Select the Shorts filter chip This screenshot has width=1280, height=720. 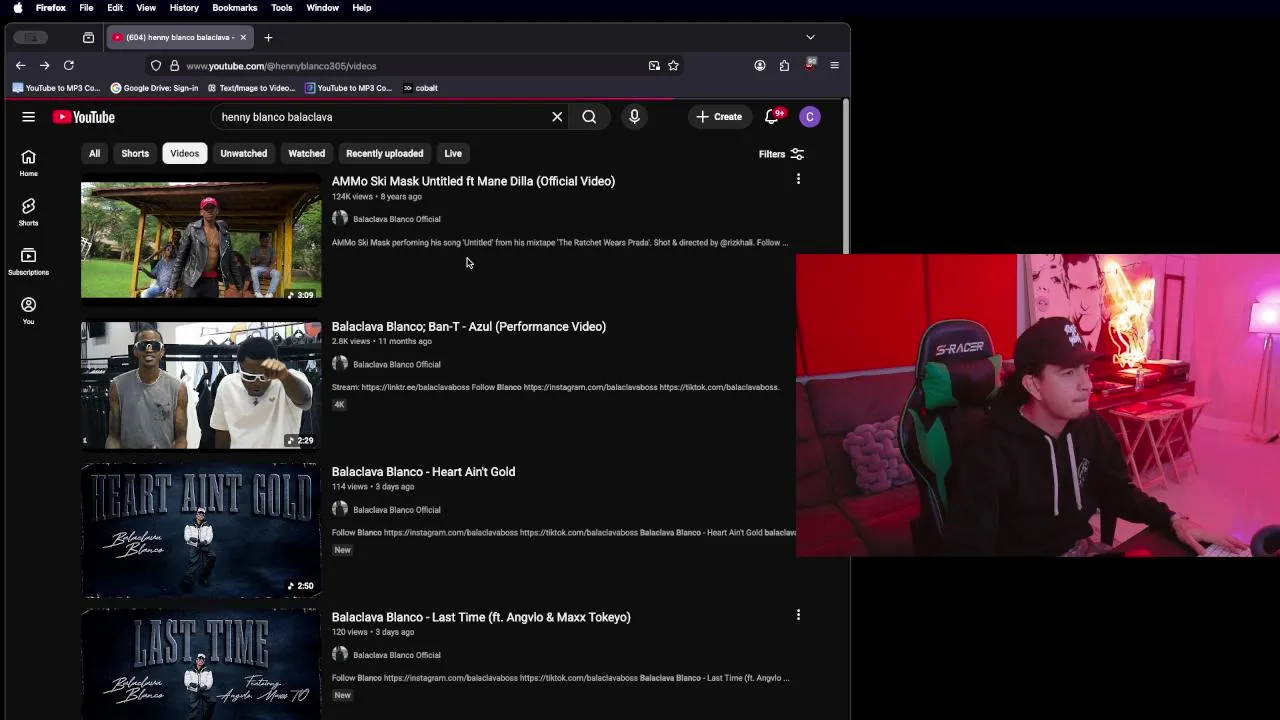click(135, 153)
